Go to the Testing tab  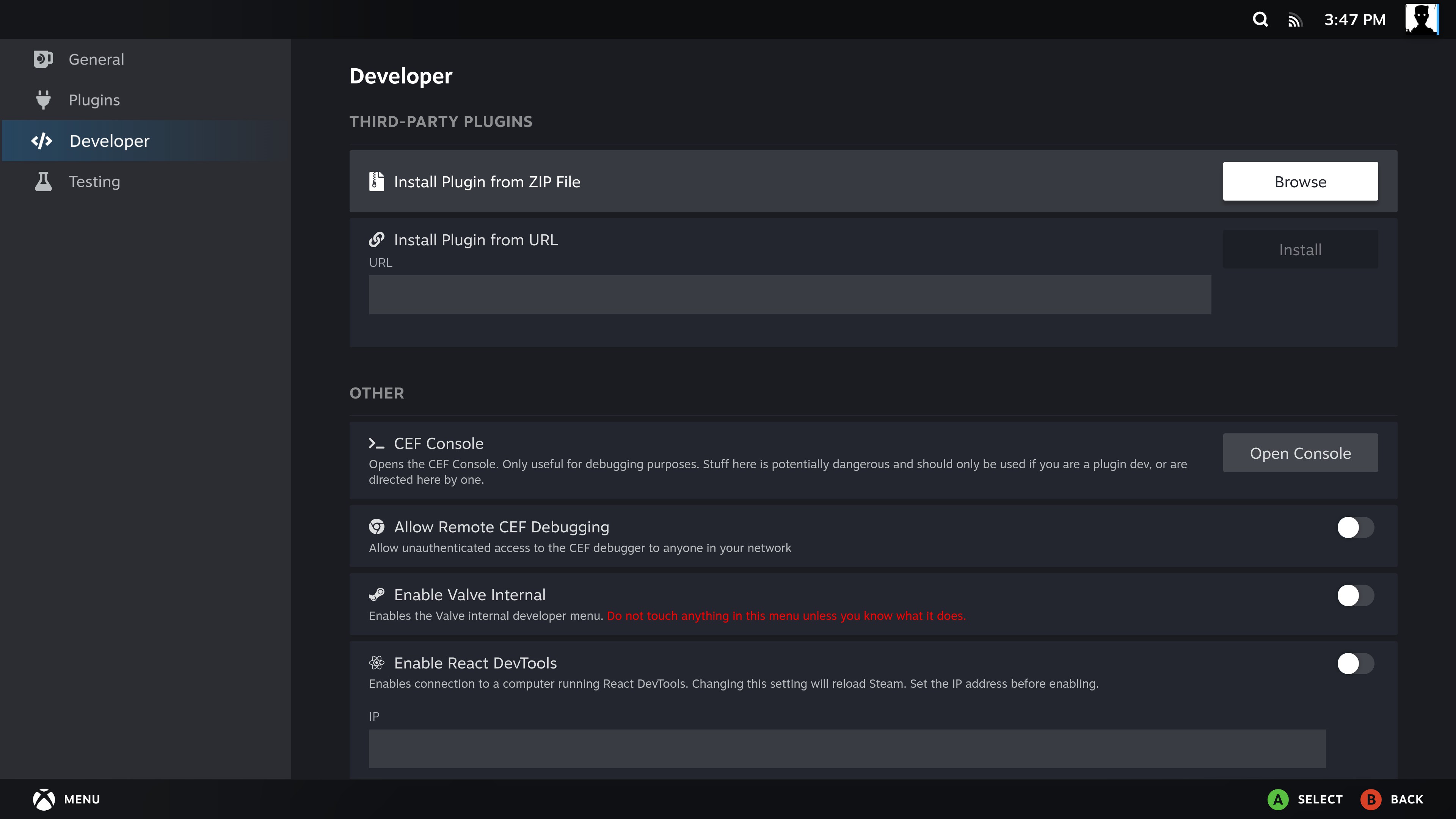[x=146, y=182]
